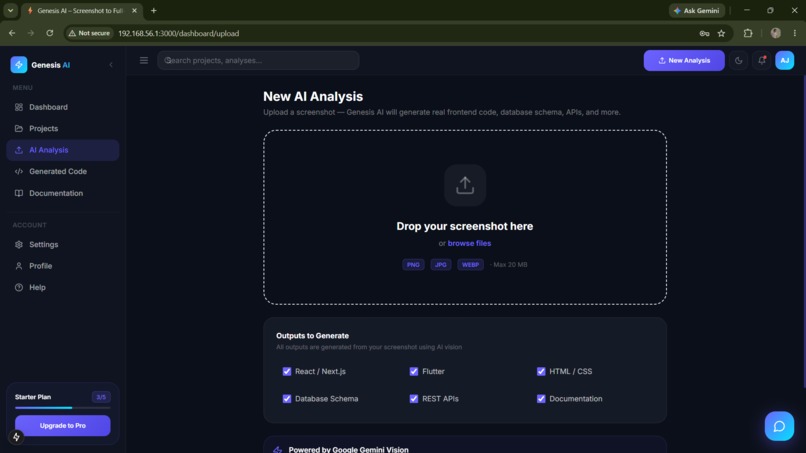The height and width of the screenshot is (453, 806).
Task: Open the AJ user avatar menu
Action: (784, 60)
